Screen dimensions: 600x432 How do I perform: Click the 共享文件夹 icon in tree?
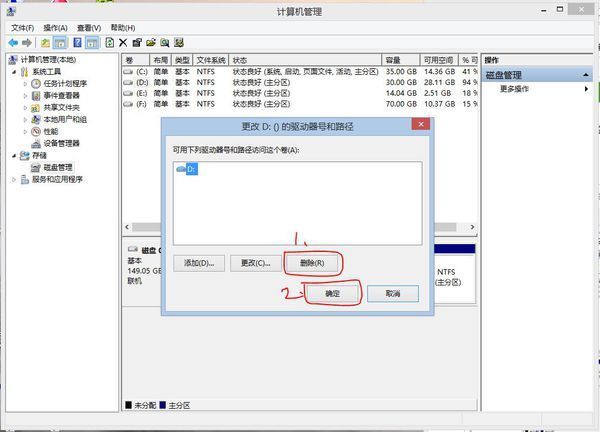[x=35, y=108]
